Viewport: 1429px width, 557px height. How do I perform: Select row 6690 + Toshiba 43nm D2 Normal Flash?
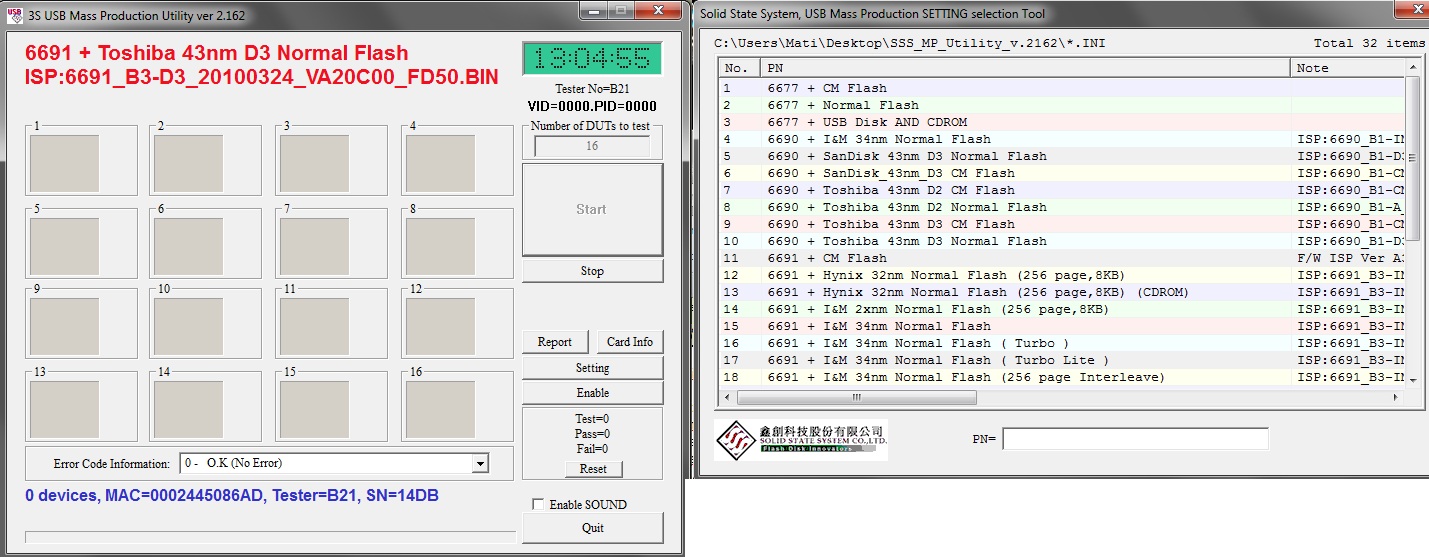coord(1062,207)
